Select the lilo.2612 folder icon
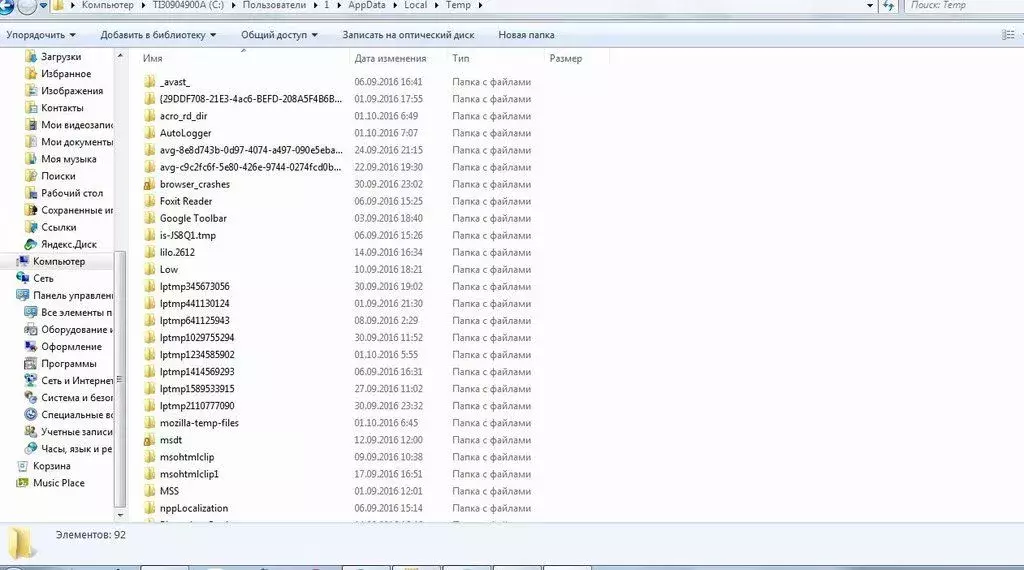The height and width of the screenshot is (570, 1024). pyautogui.click(x=150, y=252)
